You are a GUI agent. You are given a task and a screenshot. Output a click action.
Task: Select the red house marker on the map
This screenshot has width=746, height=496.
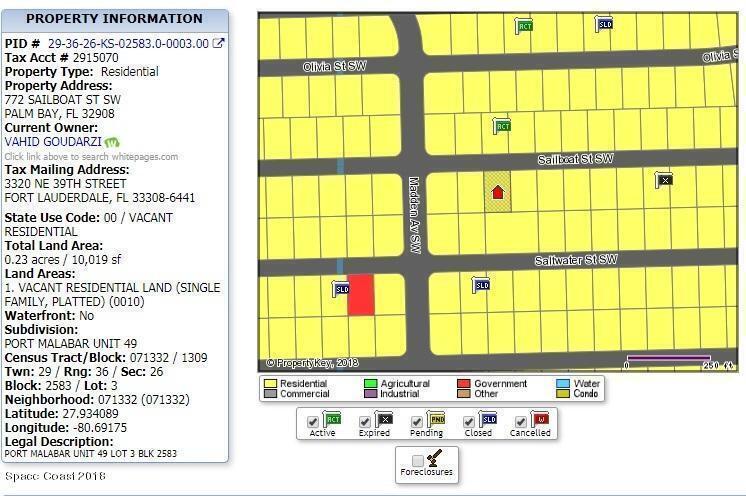[x=497, y=192]
